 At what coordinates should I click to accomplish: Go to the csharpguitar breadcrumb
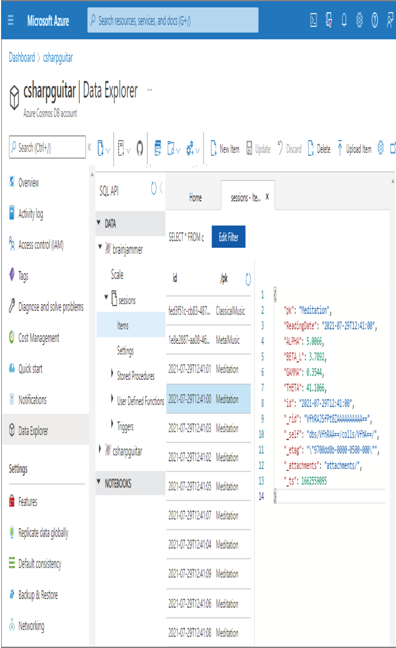(58, 57)
